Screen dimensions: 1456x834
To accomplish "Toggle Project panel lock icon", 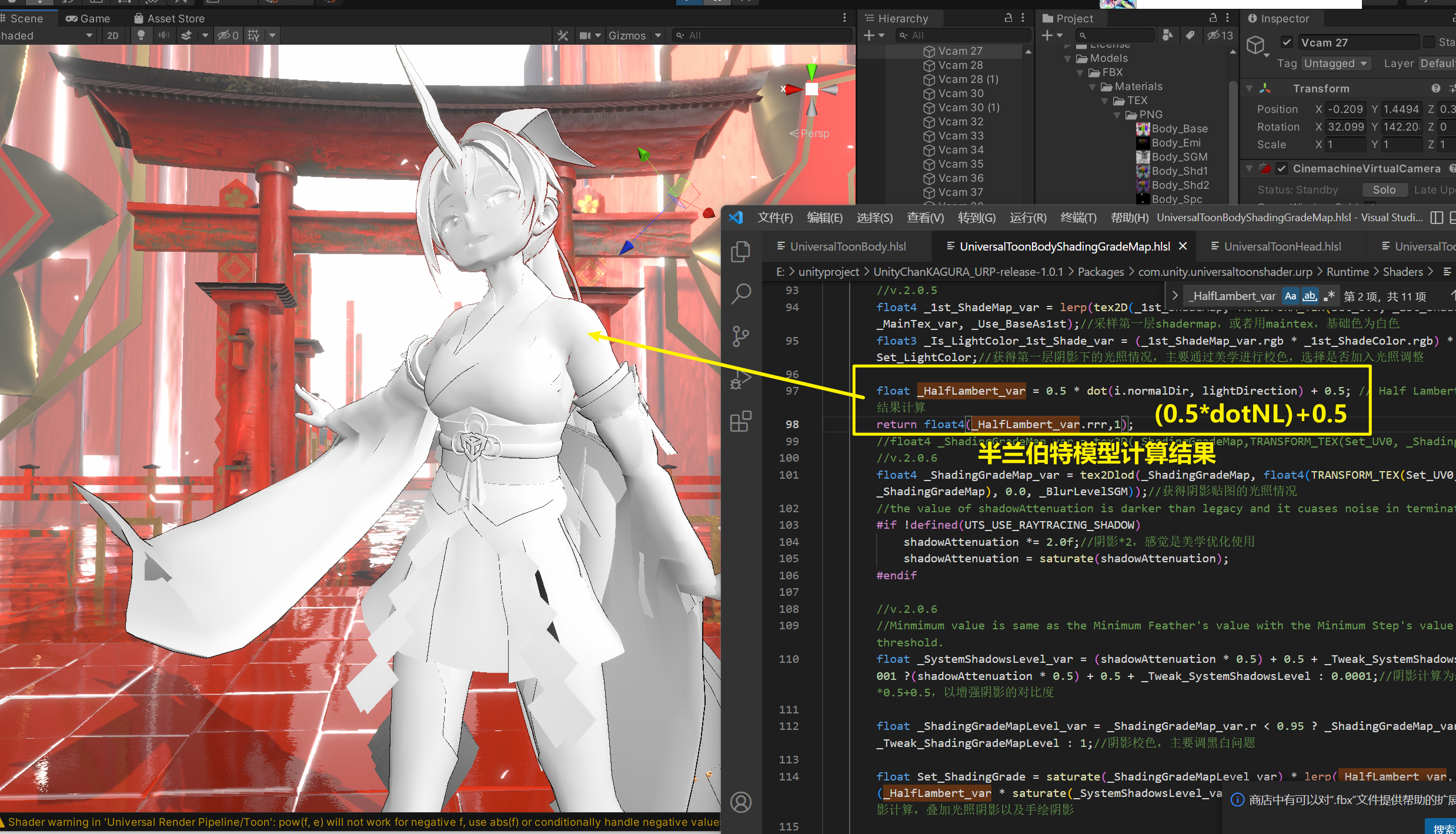I will [1213, 18].
